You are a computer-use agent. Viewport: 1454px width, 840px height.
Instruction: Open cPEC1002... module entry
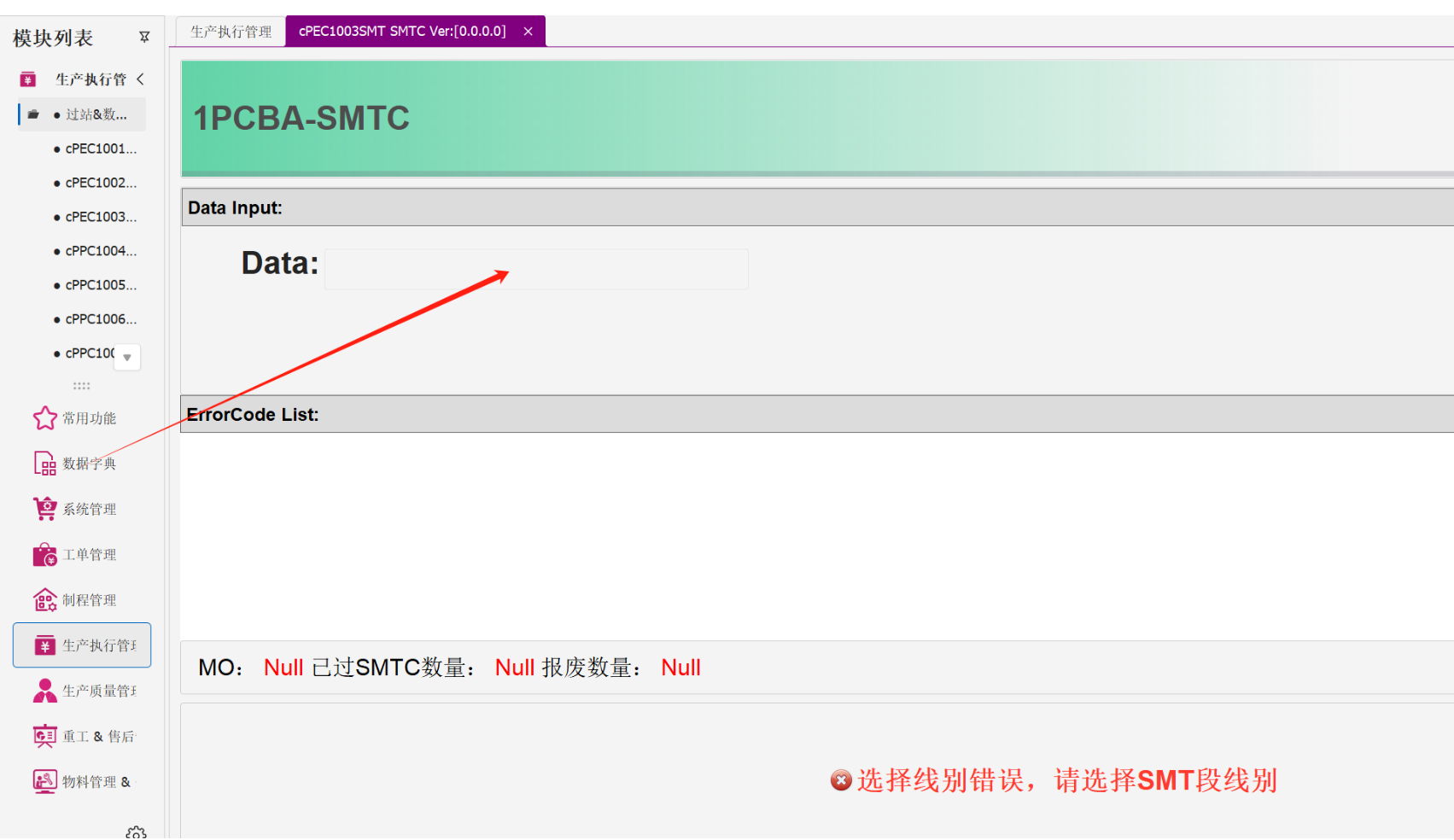click(101, 183)
